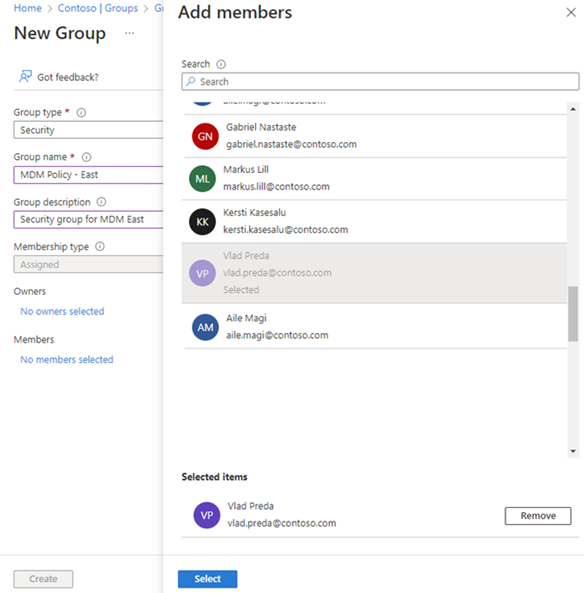Click Kersti Kasesalu's KK avatar
This screenshot has height=593, width=584.
[202, 222]
